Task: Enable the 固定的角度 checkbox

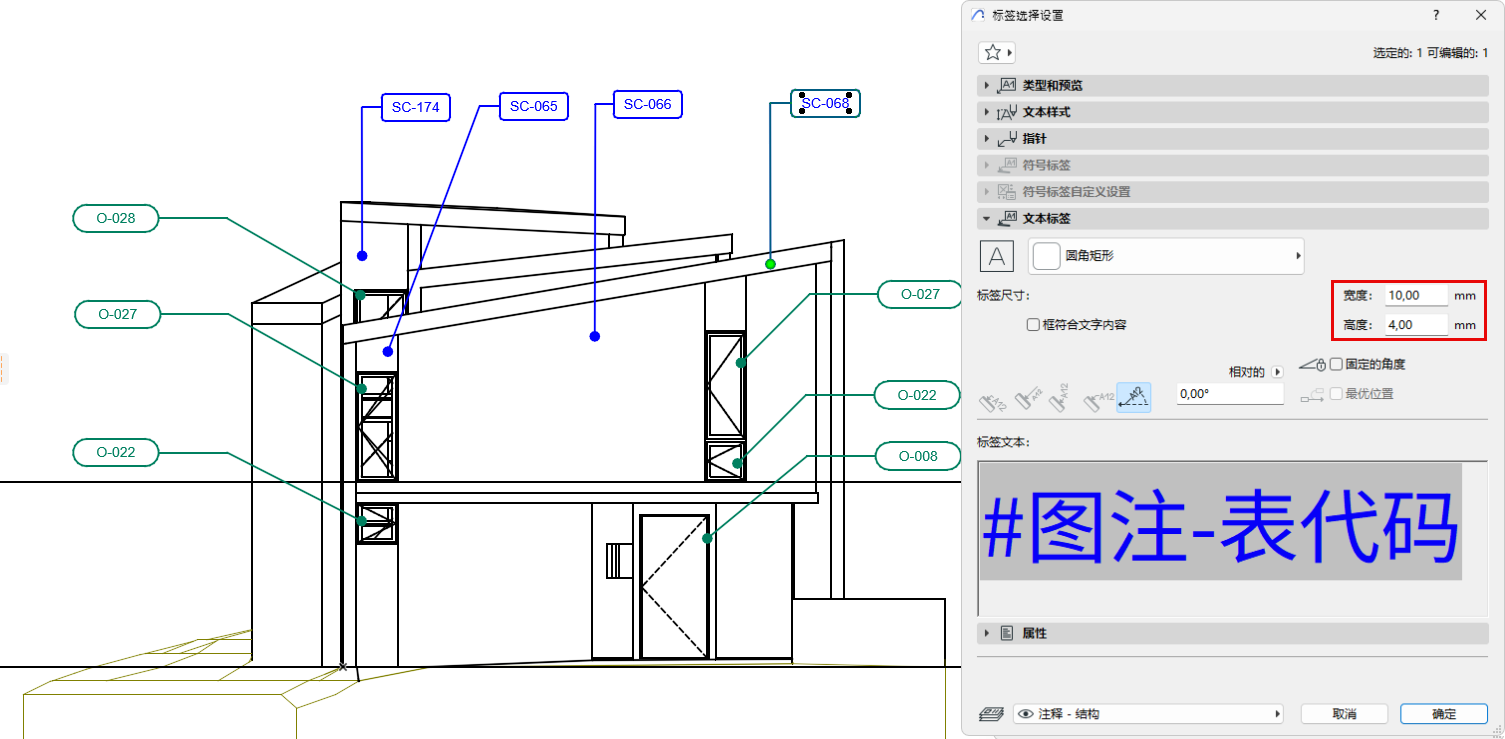Action: pyautogui.click(x=1337, y=364)
